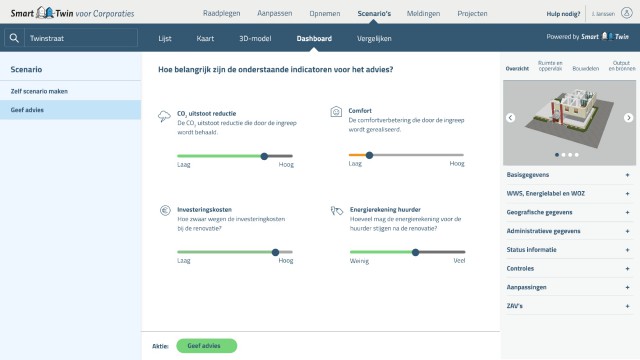Image resolution: width=640 pixels, height=360 pixels.
Task: Switch to the Vergelijken tab
Action: click(x=374, y=38)
